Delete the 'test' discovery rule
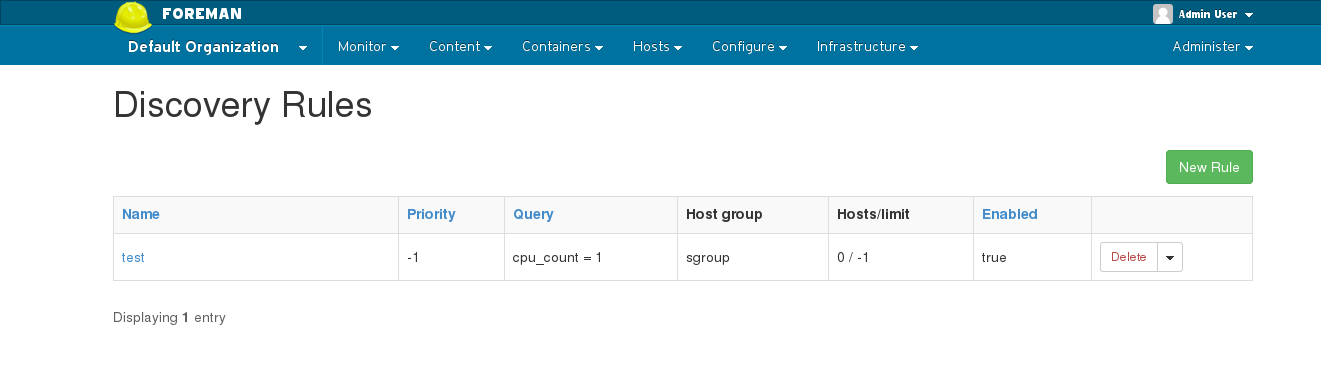Viewport: 1321px width, 379px height. click(x=1129, y=257)
